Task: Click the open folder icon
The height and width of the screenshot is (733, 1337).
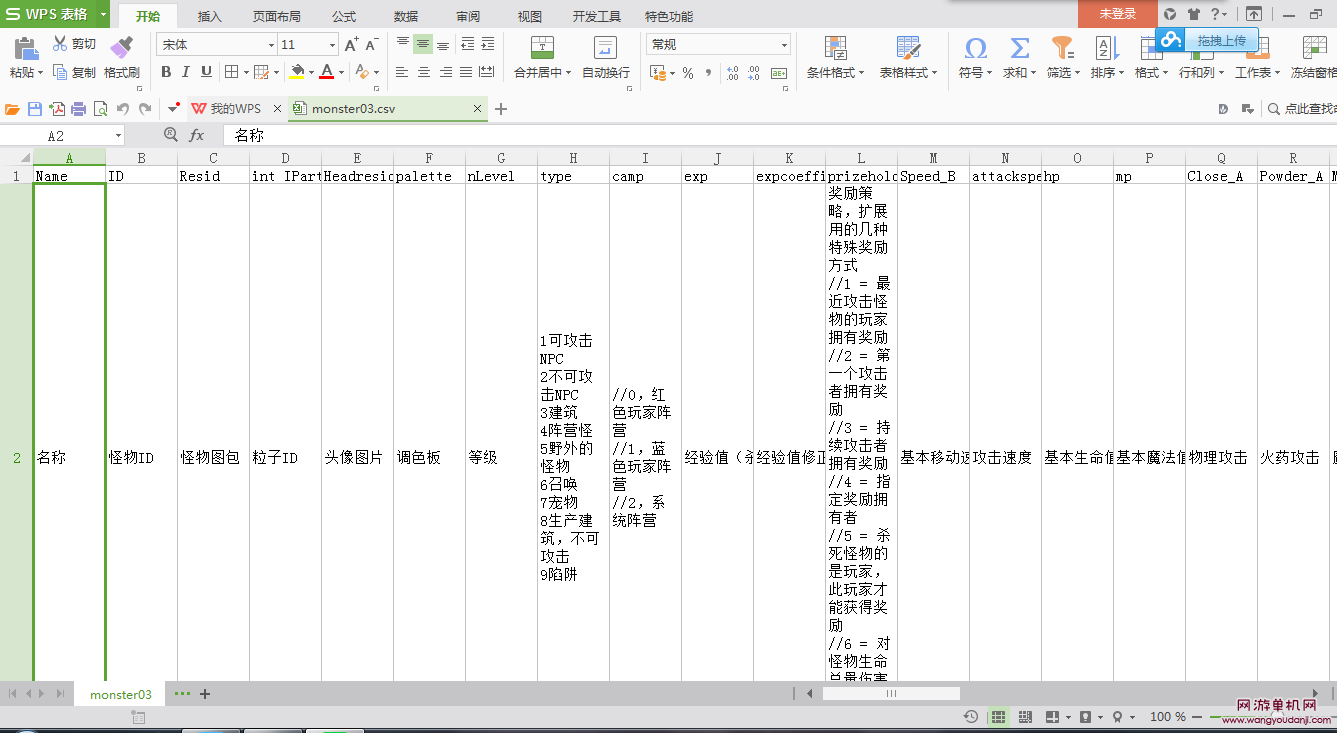Action: tap(13, 109)
